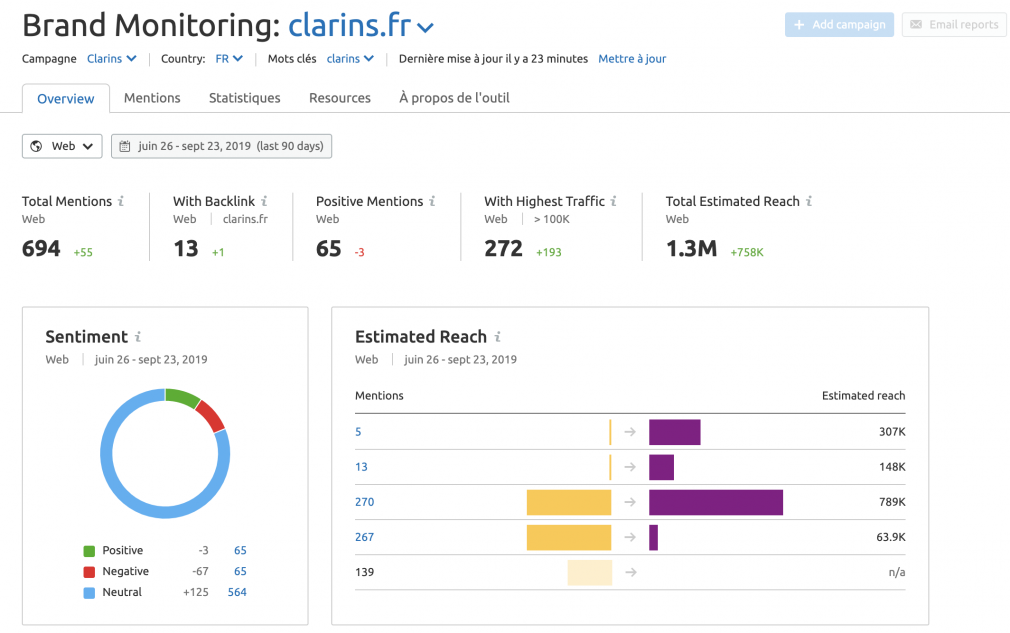
Task: Expand the Campagne Clarins dropdown
Action: [112, 59]
